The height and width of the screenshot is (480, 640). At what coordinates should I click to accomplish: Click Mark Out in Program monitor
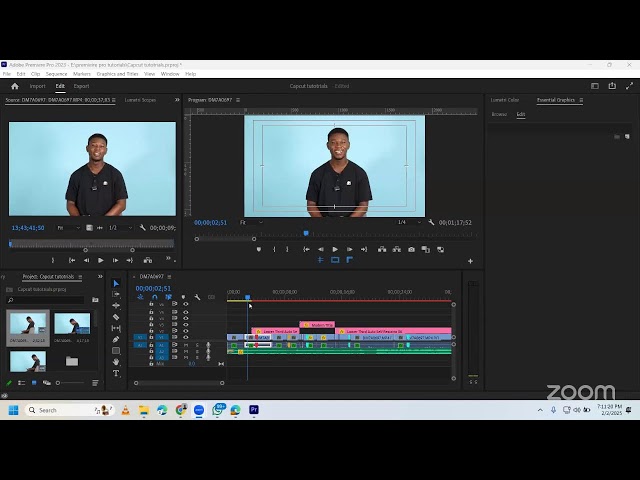click(287, 249)
